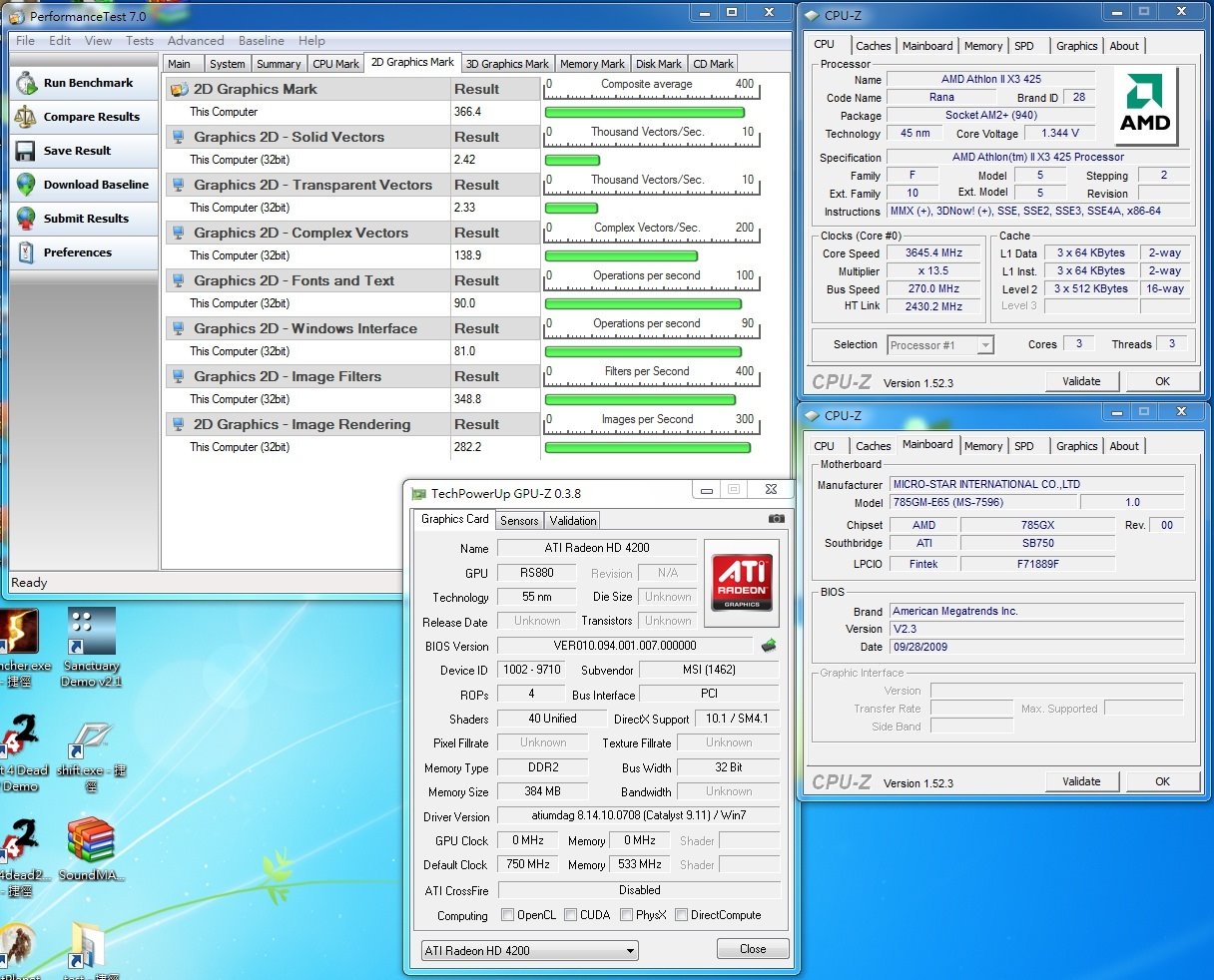
Task: Open Preferences via its sidebar icon
Action: [x=26, y=252]
